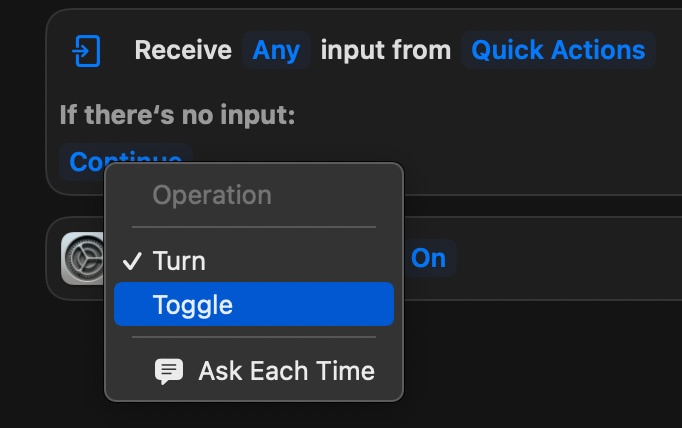
Task: Click the Receive input arrow icon
Action: click(86, 50)
